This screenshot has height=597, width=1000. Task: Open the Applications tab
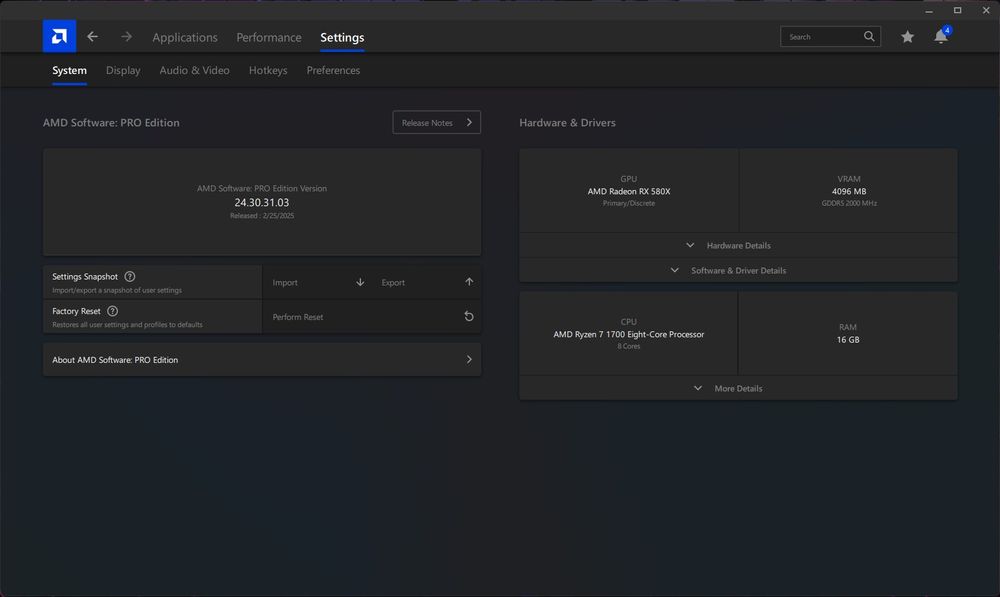pos(185,37)
